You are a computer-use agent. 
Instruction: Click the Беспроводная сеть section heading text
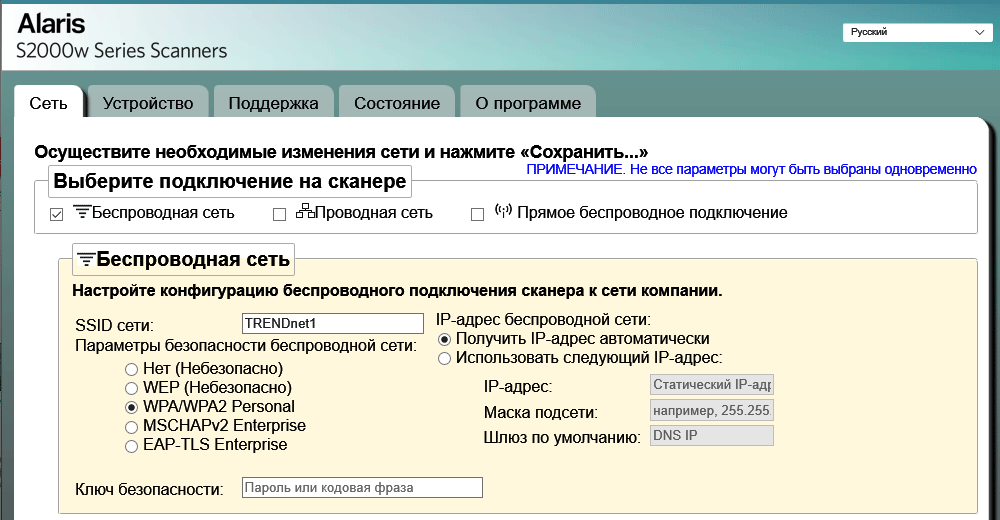click(193, 259)
